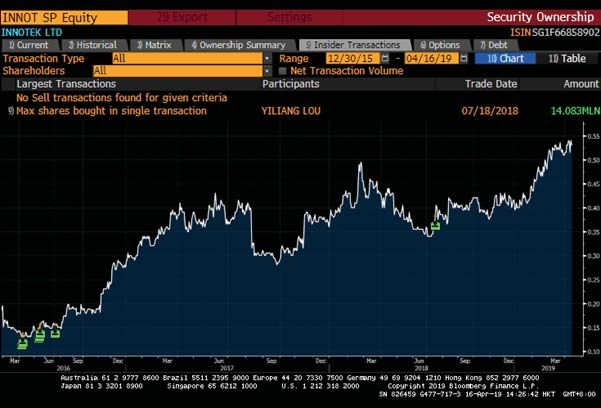This screenshot has width=601, height=408.
Task: Open the Matrix tab
Action: [155, 45]
